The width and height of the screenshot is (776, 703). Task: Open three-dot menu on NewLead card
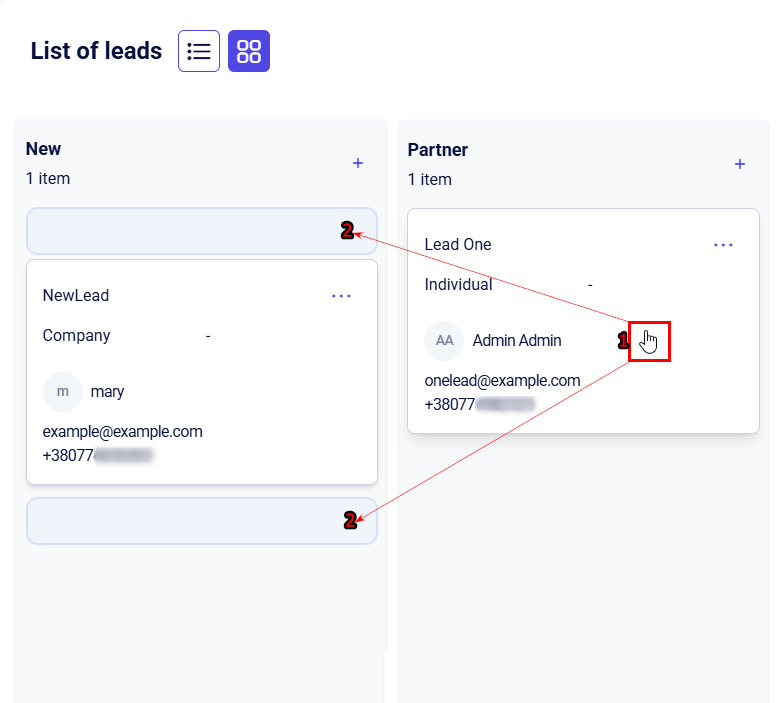coord(341,296)
